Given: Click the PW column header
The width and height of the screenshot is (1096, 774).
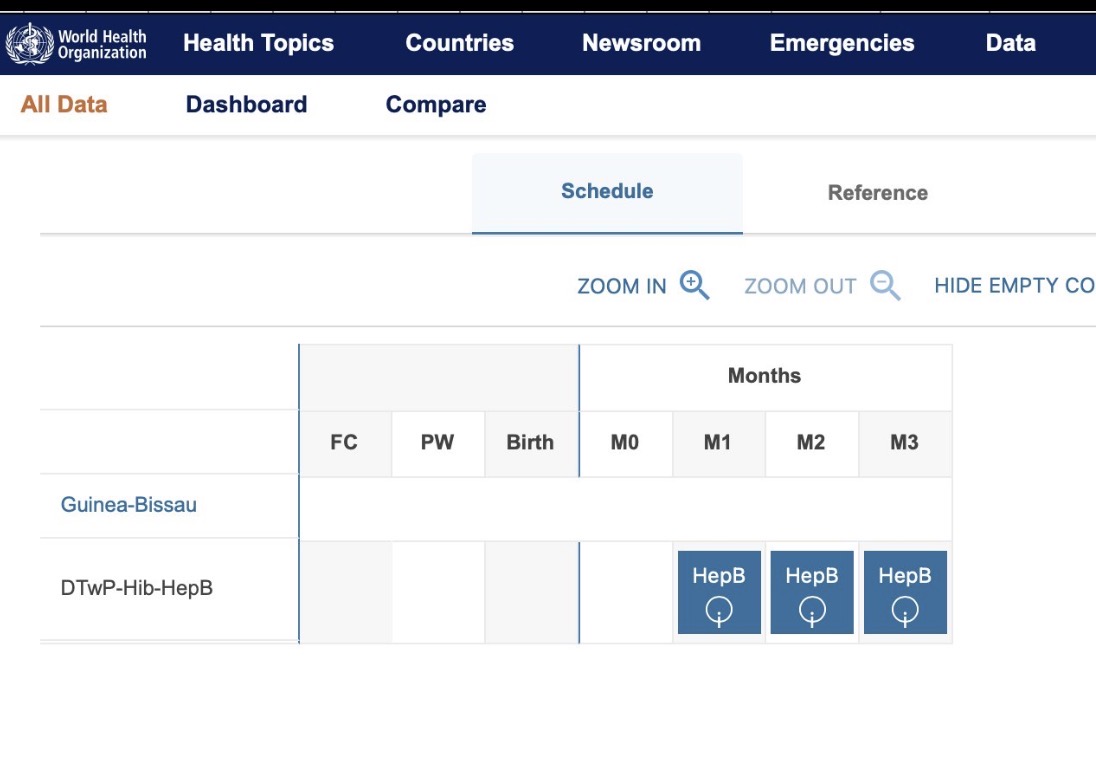Looking at the screenshot, I should pyautogui.click(x=438, y=443).
